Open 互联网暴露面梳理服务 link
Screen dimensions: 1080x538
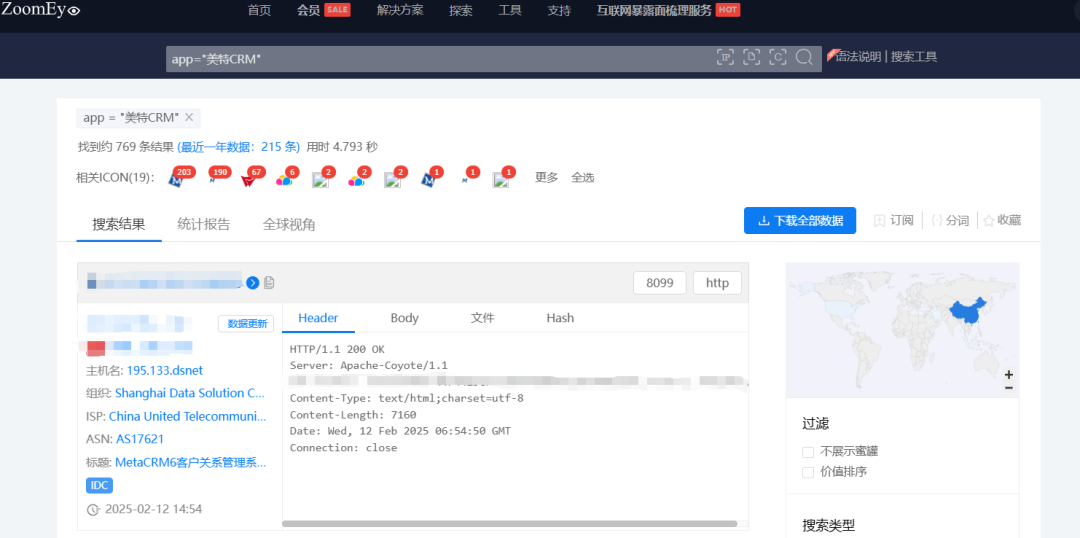pos(654,10)
